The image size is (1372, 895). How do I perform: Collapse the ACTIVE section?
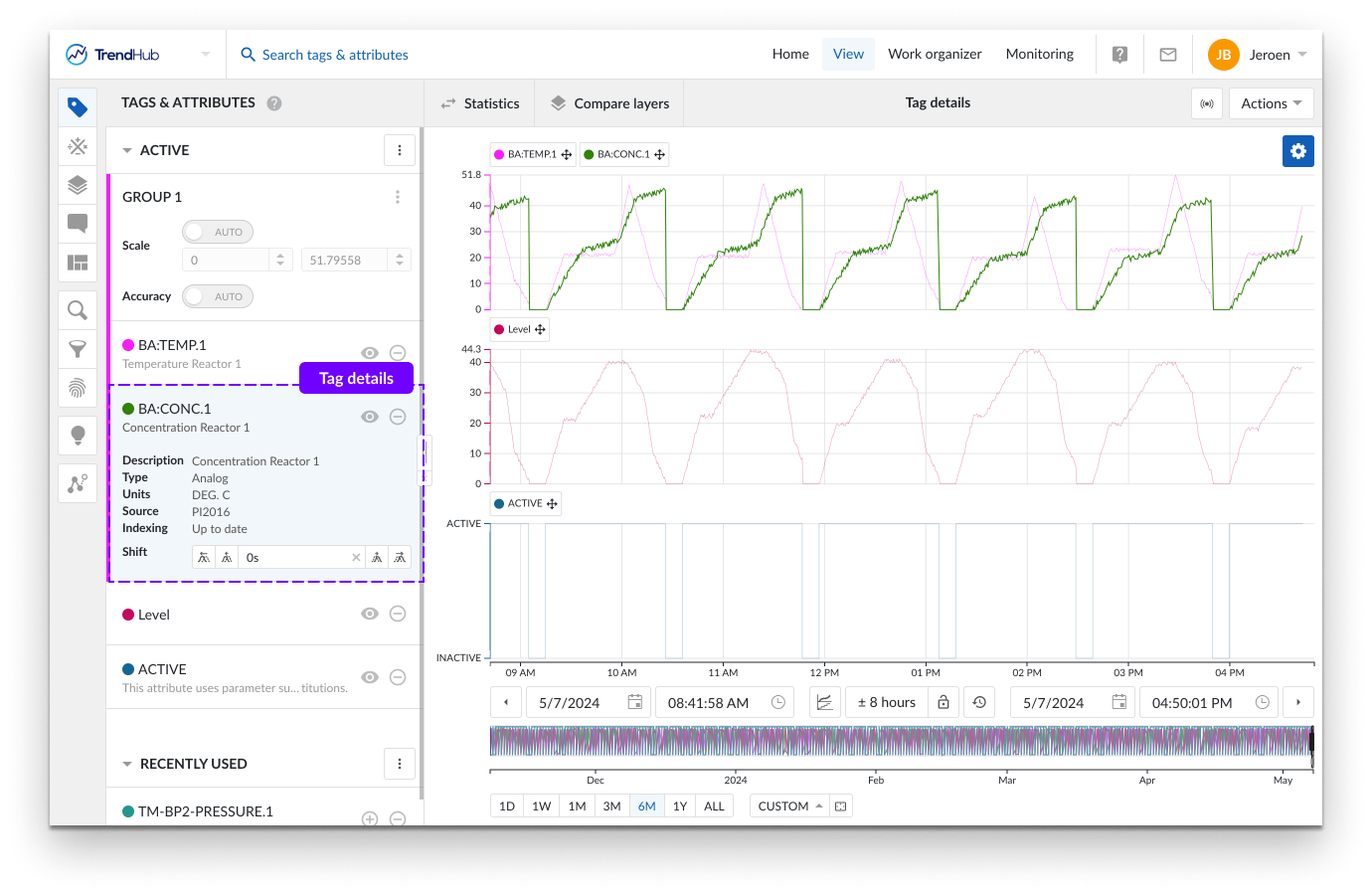127,150
